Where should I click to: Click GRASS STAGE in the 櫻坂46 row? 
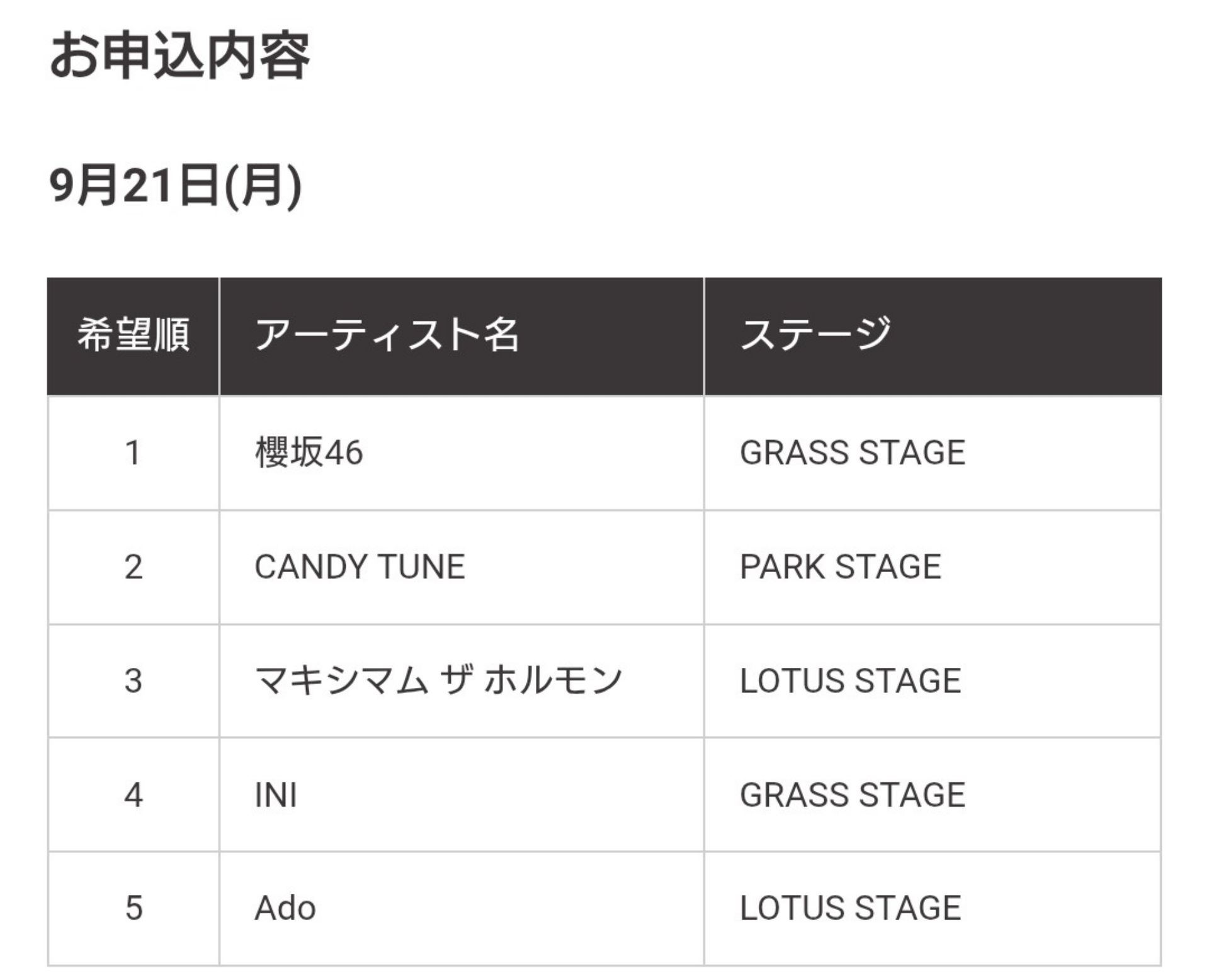click(853, 453)
